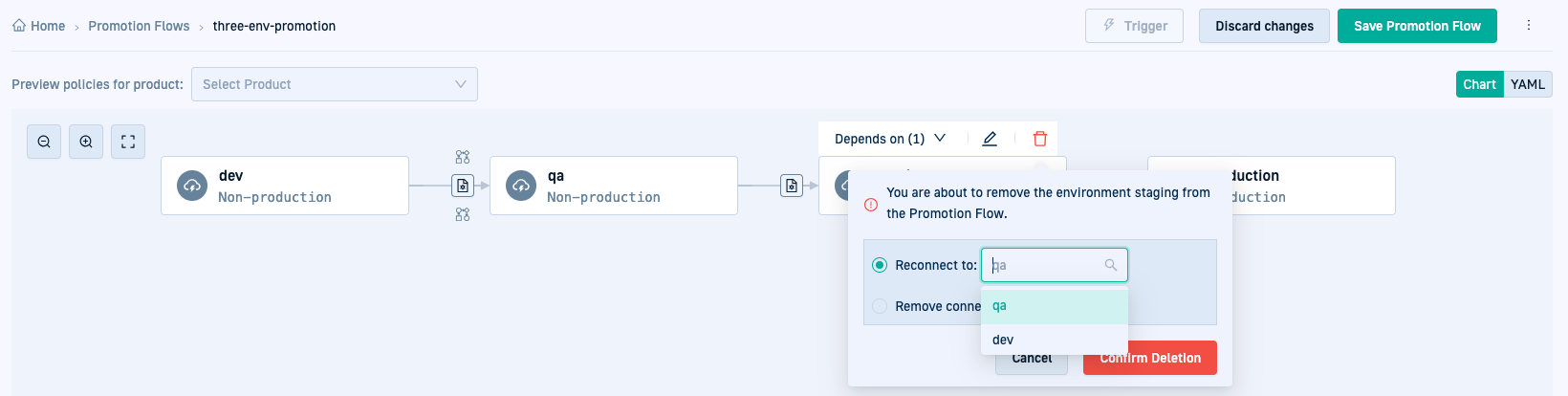Click the fit-to-screen expand icon
The height and width of the screenshot is (396, 1568).
(128, 142)
